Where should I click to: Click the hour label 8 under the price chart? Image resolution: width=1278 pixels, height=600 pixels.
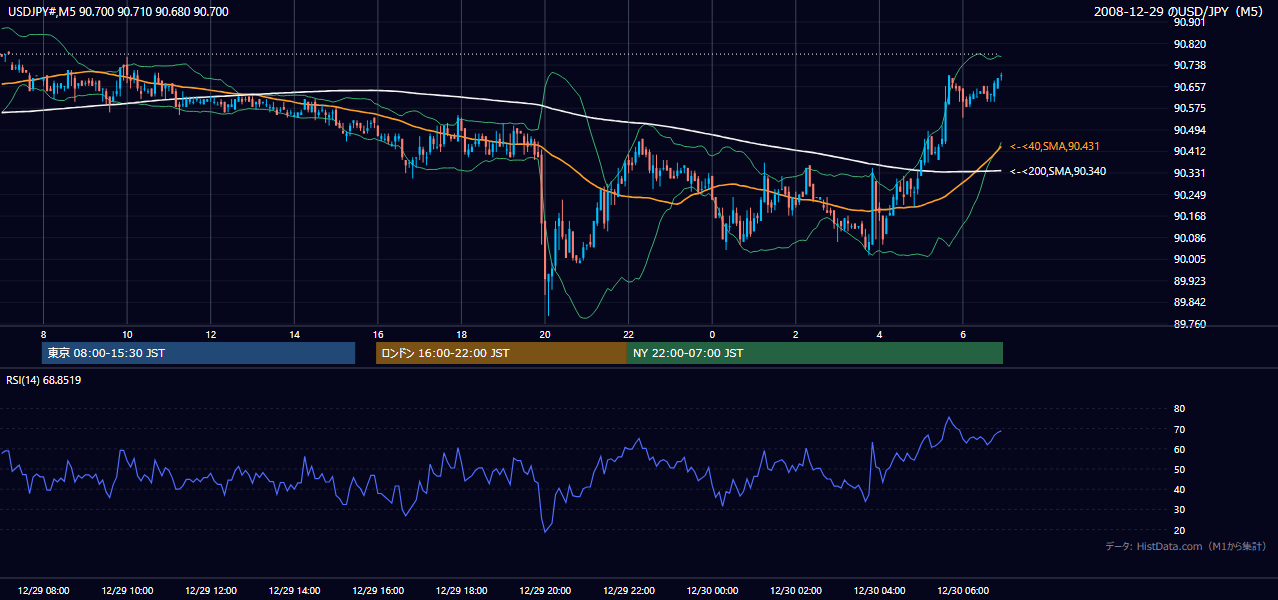[43, 334]
